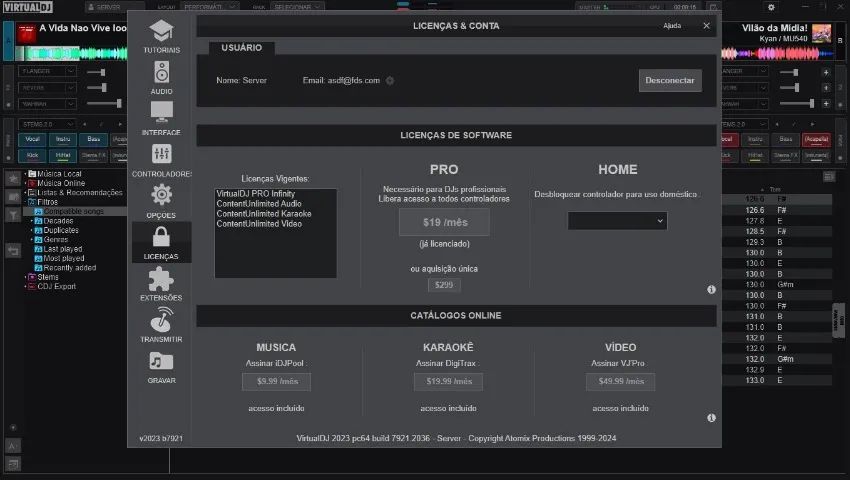Viewport: 850px width, 480px height.
Task: Select Recently added filter
Action: point(69,267)
